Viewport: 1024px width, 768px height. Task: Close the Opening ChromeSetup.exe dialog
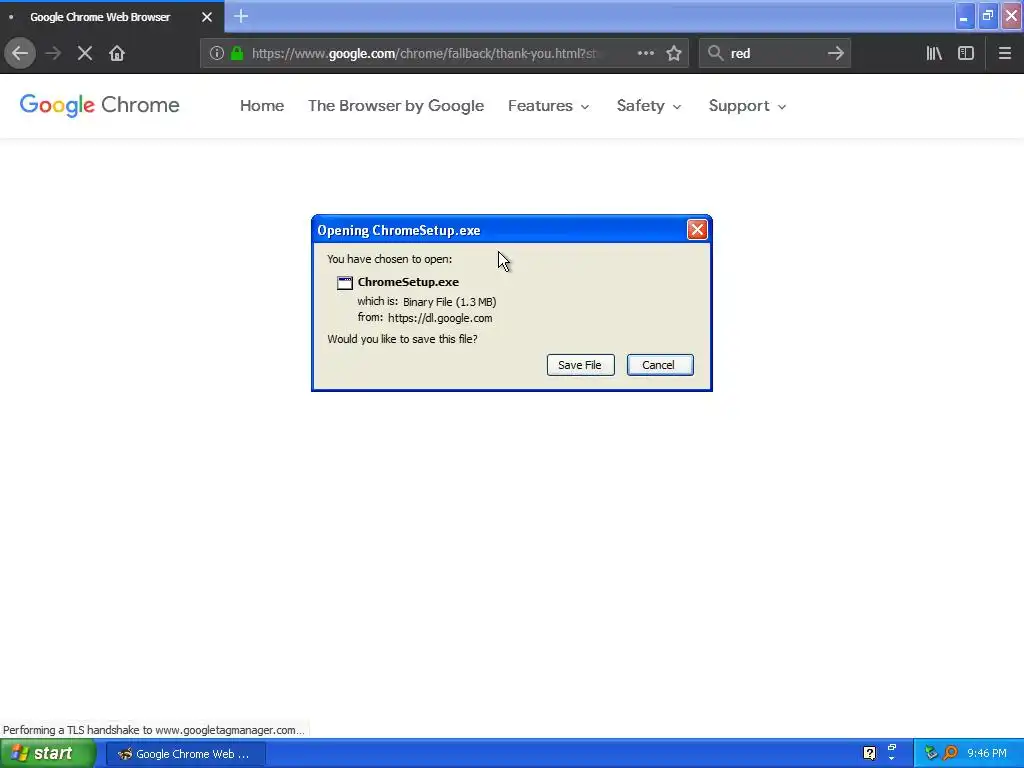(x=697, y=230)
